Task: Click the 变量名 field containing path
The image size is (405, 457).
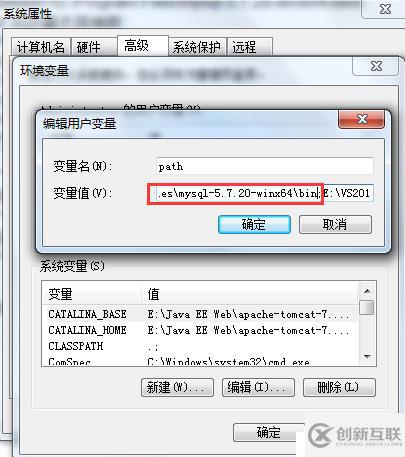Action: (x=264, y=166)
